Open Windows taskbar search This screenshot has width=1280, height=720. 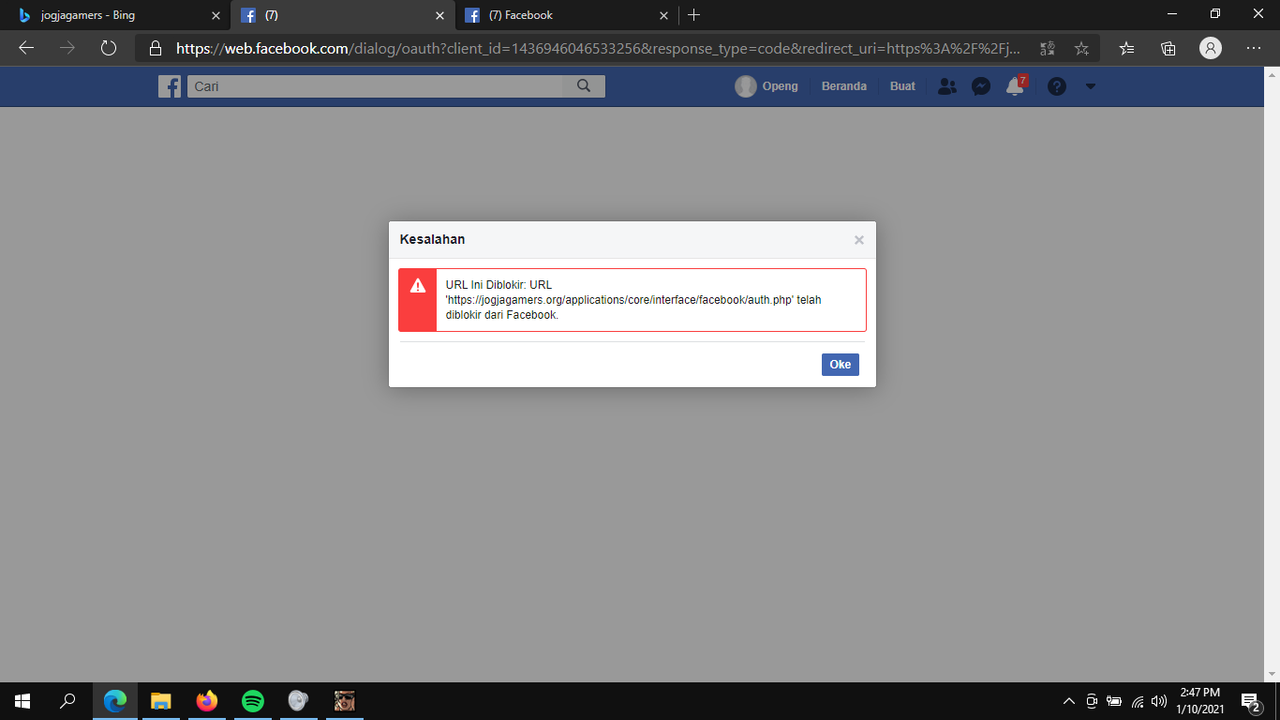click(x=68, y=701)
